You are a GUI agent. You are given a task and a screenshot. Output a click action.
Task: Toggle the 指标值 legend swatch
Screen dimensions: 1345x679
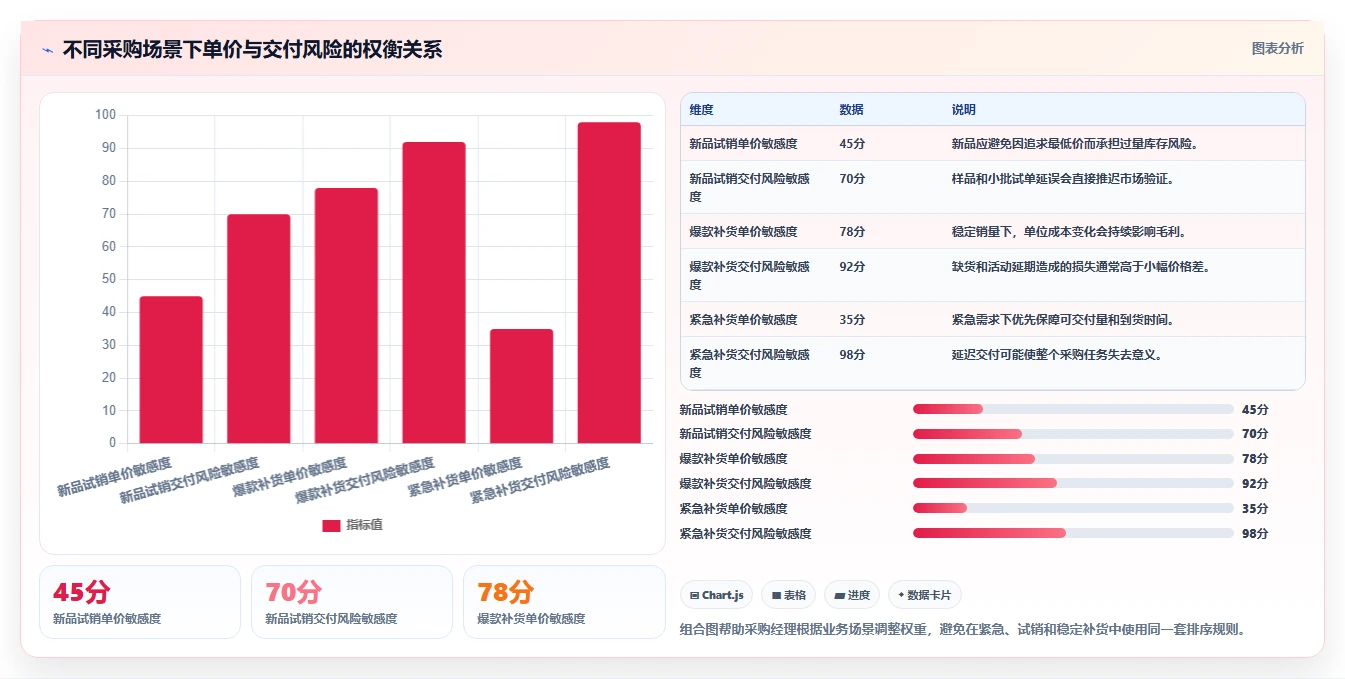pyautogui.click(x=331, y=526)
